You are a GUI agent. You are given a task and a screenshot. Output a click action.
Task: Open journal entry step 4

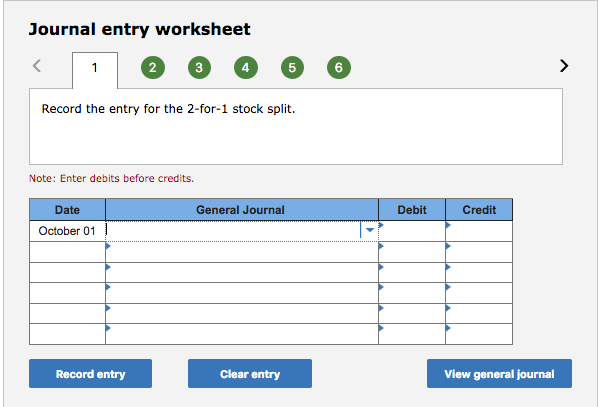pyautogui.click(x=246, y=68)
